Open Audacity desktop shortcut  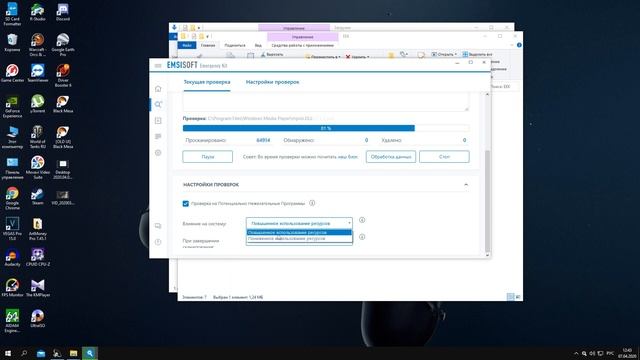point(12,257)
